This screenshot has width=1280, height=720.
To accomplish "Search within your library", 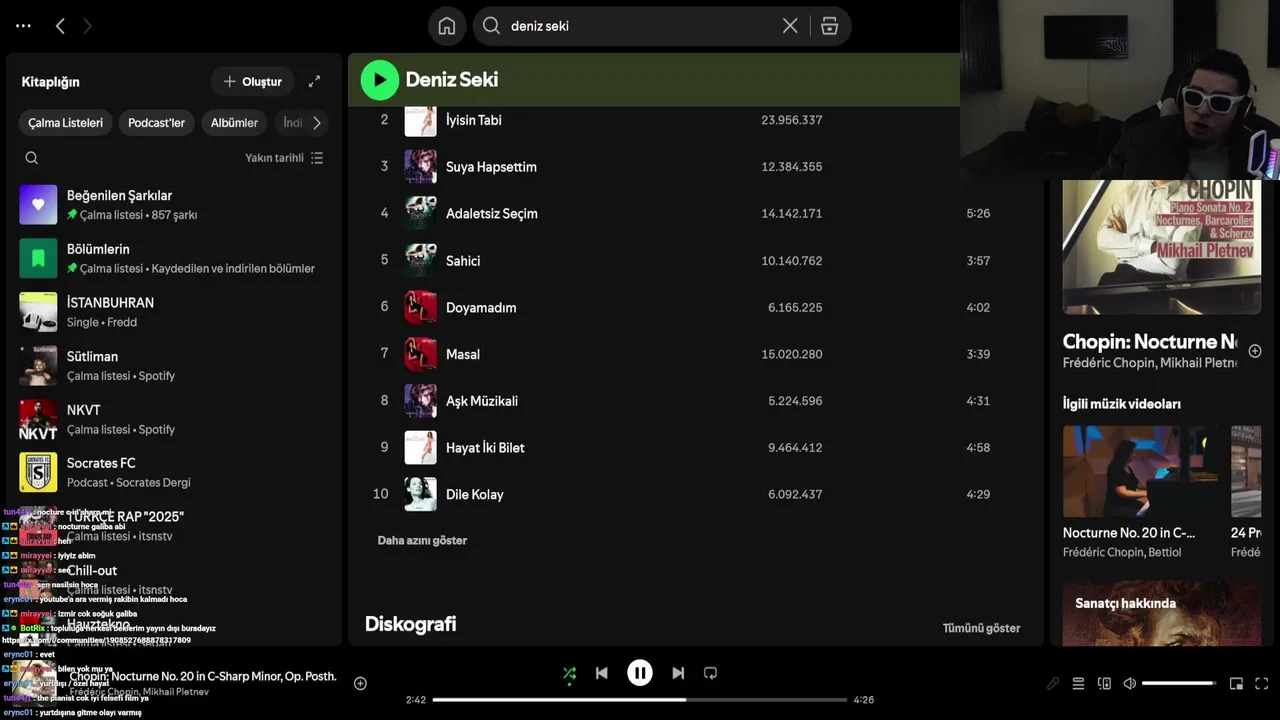I will click(x=32, y=158).
